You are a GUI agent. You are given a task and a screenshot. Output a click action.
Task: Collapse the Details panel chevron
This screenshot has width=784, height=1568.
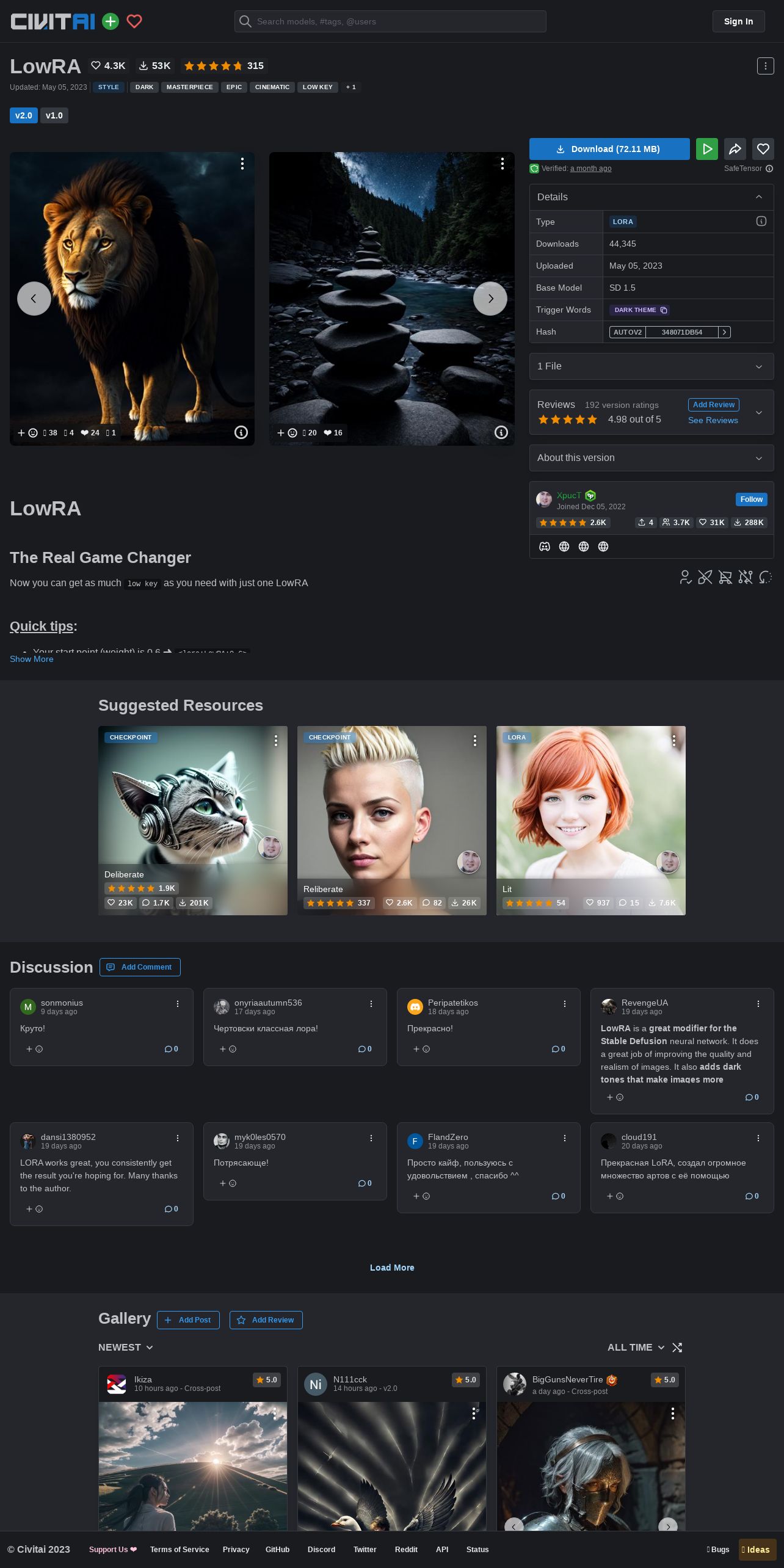point(759,197)
